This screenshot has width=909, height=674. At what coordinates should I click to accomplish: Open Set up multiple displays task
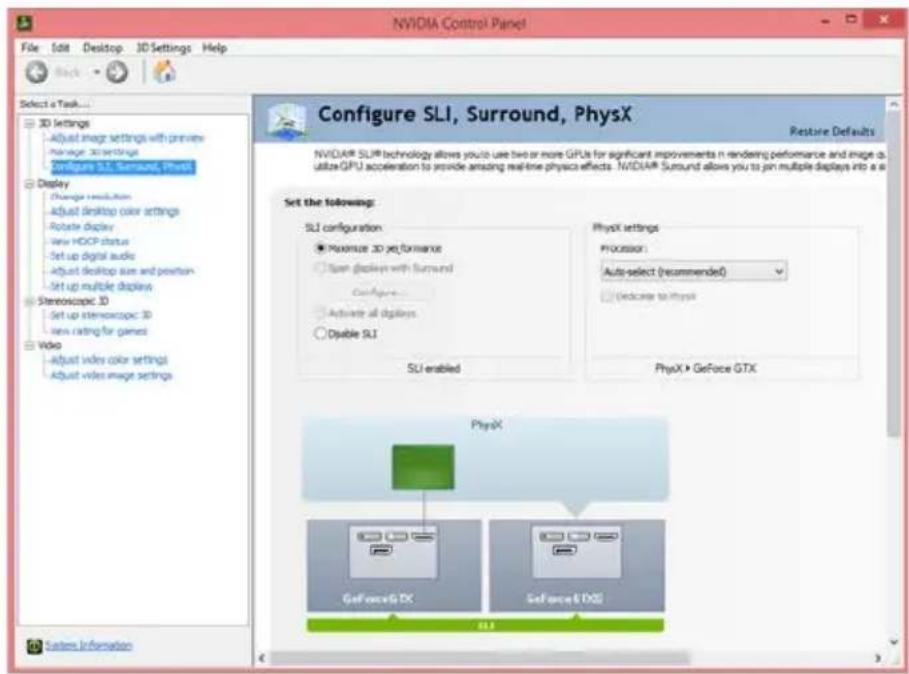tap(101, 286)
